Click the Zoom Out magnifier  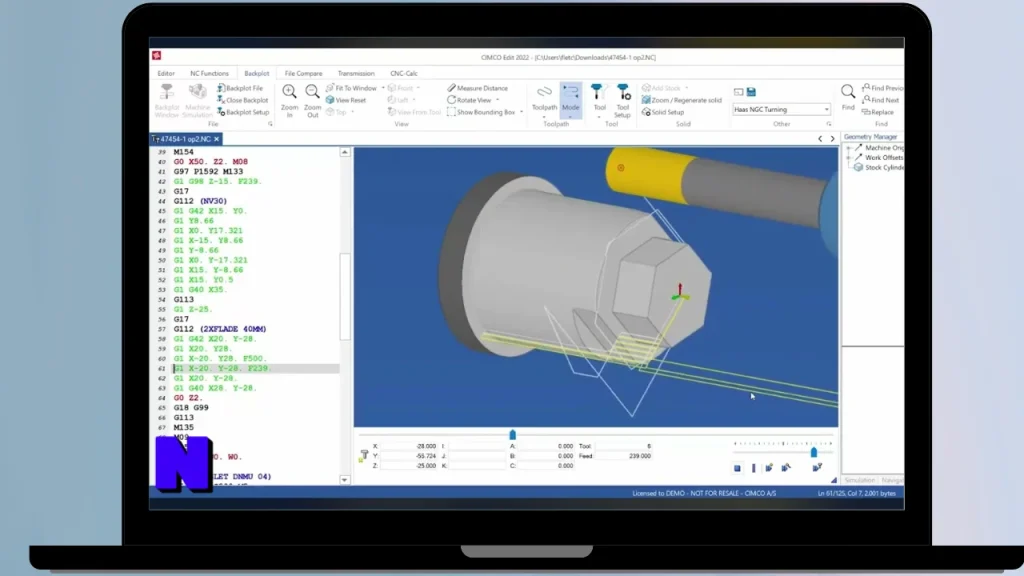click(312, 91)
